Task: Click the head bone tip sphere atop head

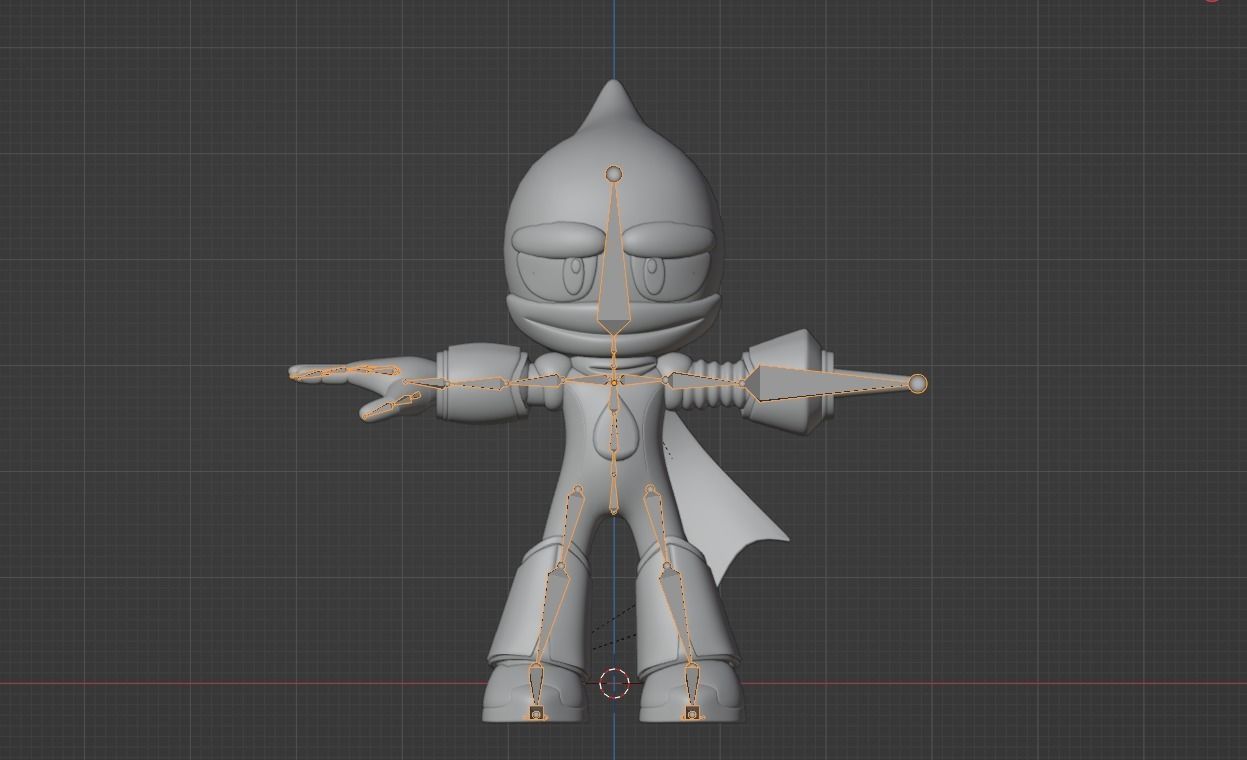Action: [x=613, y=175]
